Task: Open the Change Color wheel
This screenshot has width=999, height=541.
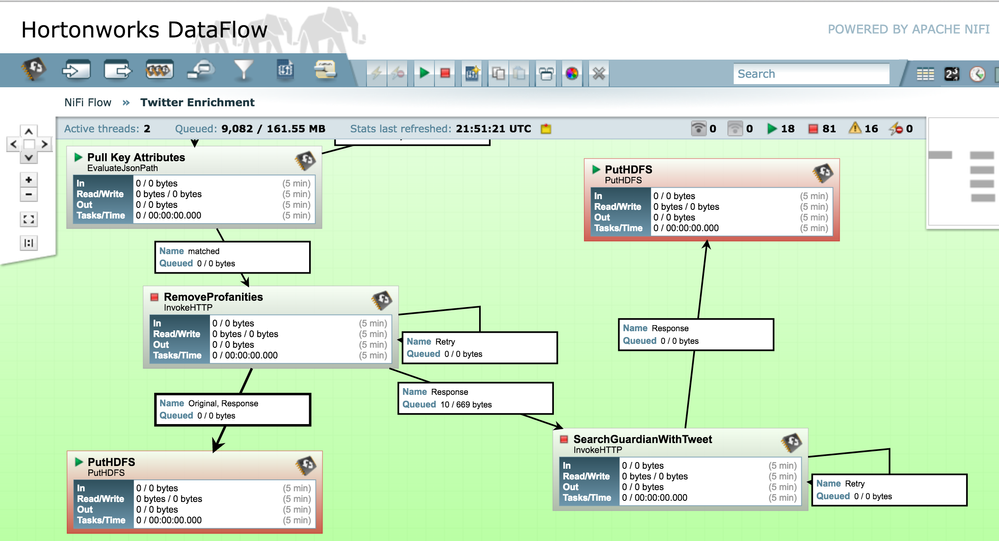Action: pos(572,73)
